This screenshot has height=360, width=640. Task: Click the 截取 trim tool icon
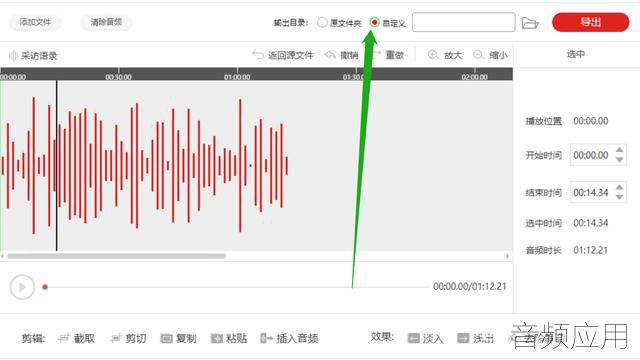point(64,338)
